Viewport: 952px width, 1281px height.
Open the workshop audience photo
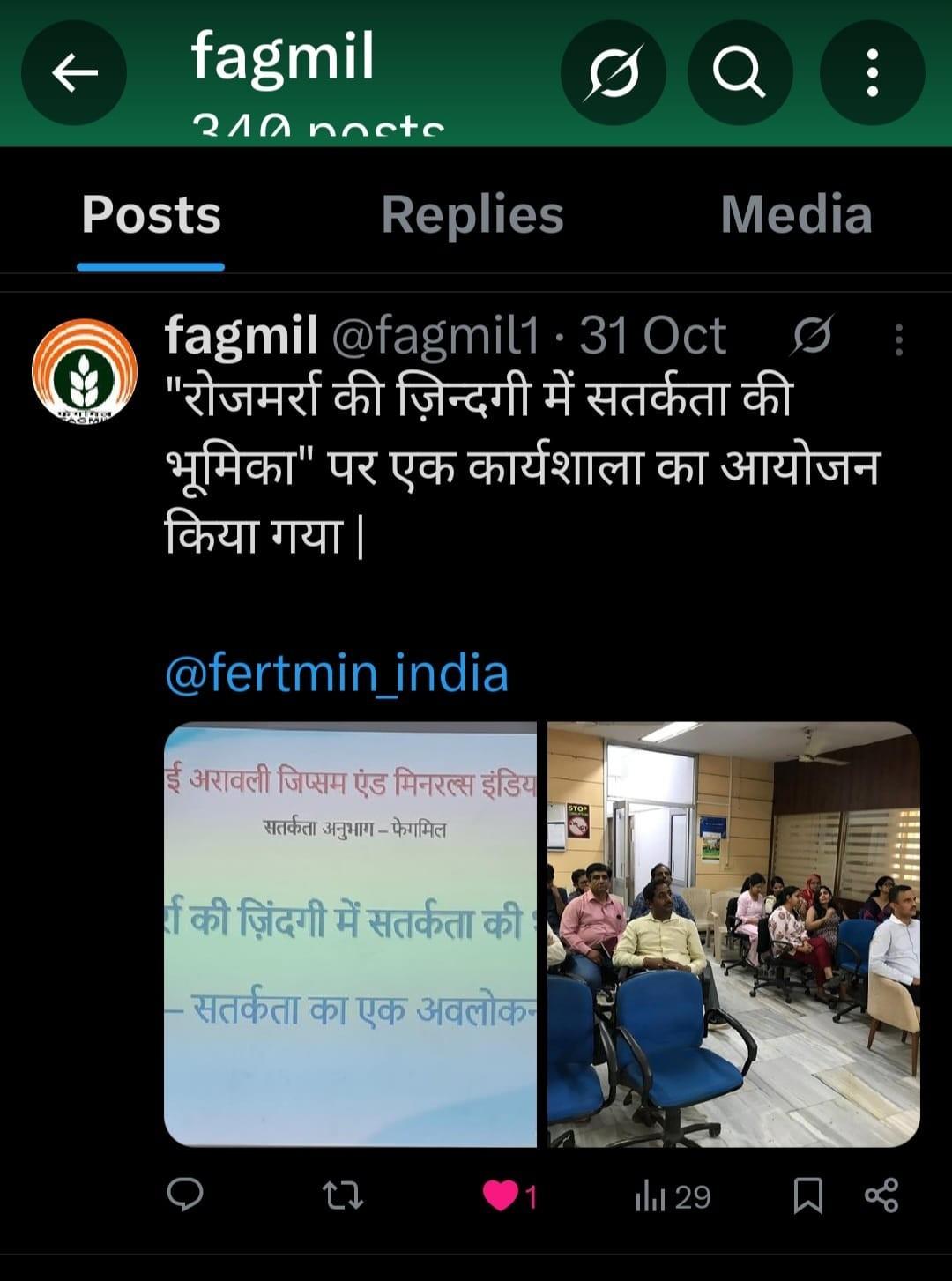pos(733,935)
